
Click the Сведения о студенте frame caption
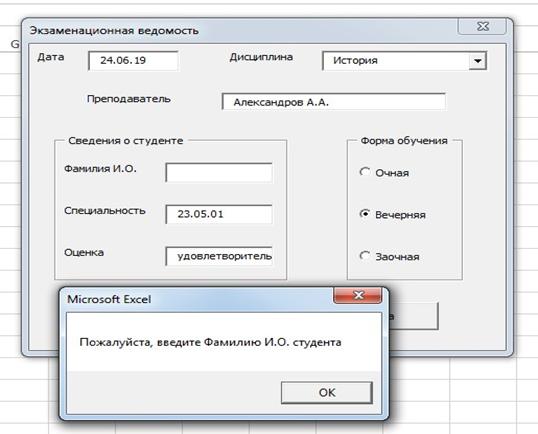[126, 141]
